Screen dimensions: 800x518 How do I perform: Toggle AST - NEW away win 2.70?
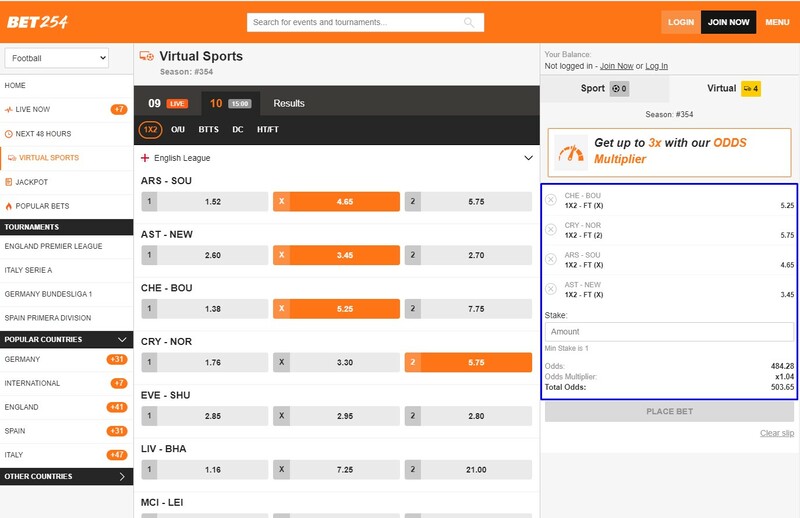tap(468, 255)
